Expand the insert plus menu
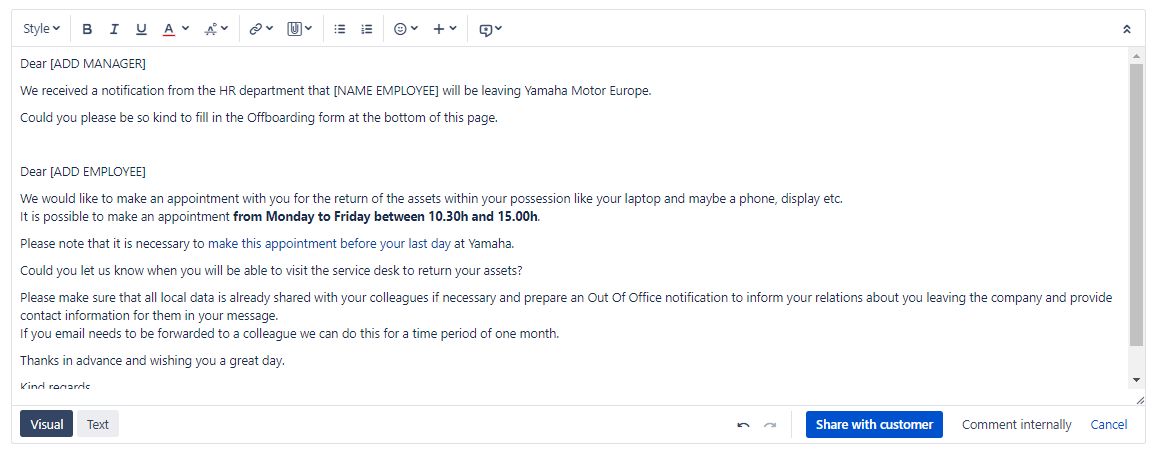The height and width of the screenshot is (453, 1154). pos(445,29)
